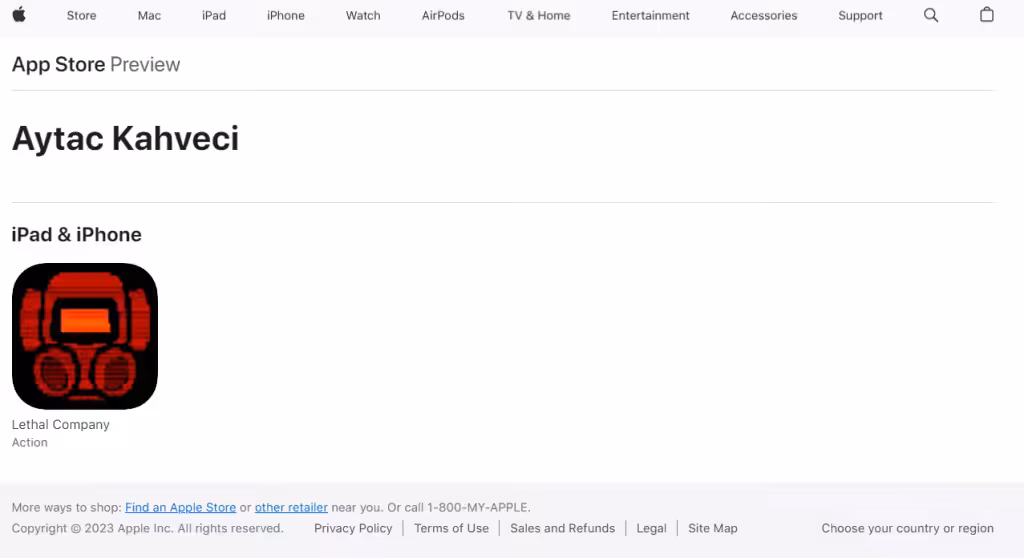1024x558 pixels.
Task: Open the Entertainment menu
Action: 650,15
